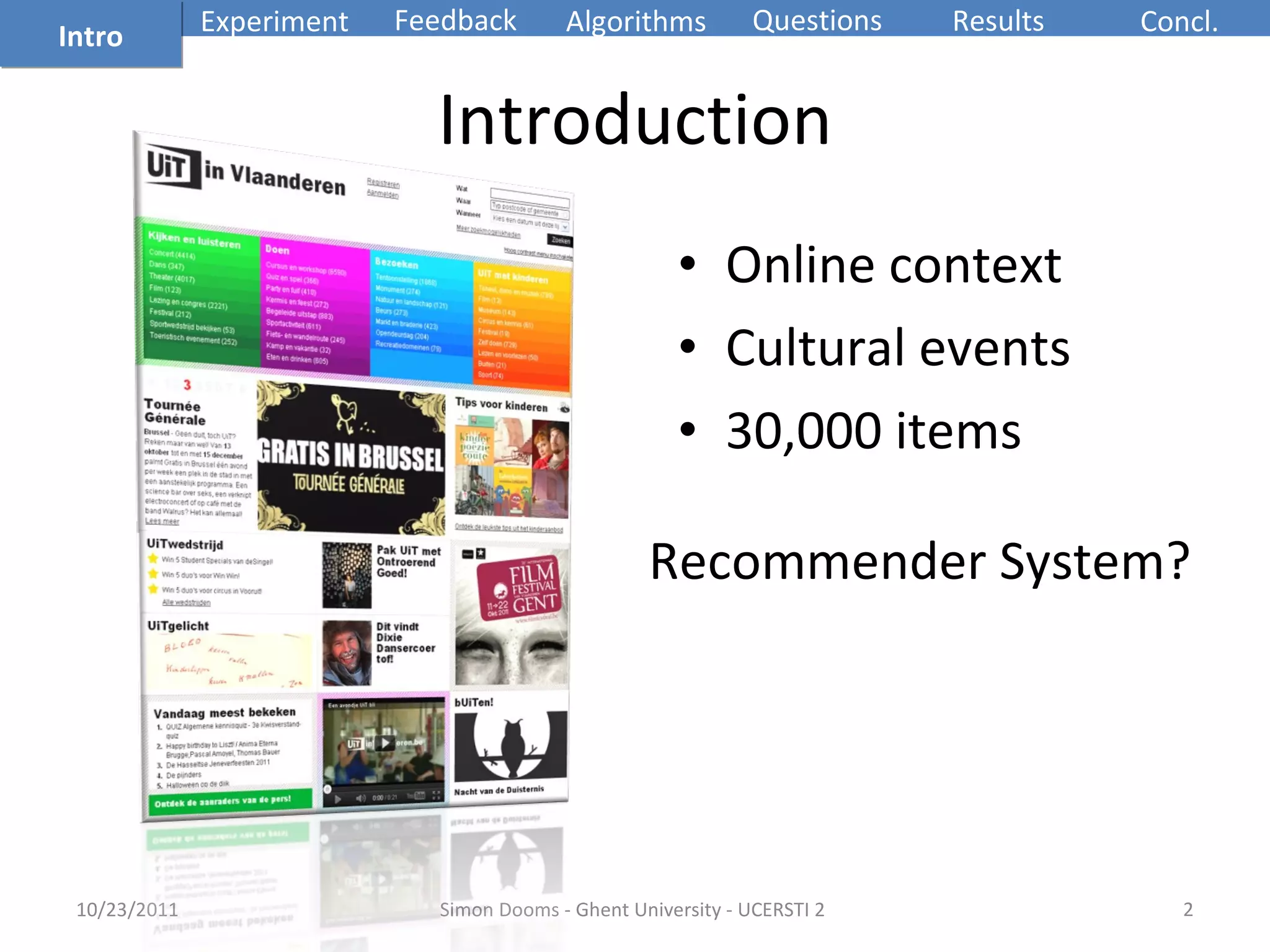
Task: Click Ontdek de aanraders green button
Action: pos(230,801)
